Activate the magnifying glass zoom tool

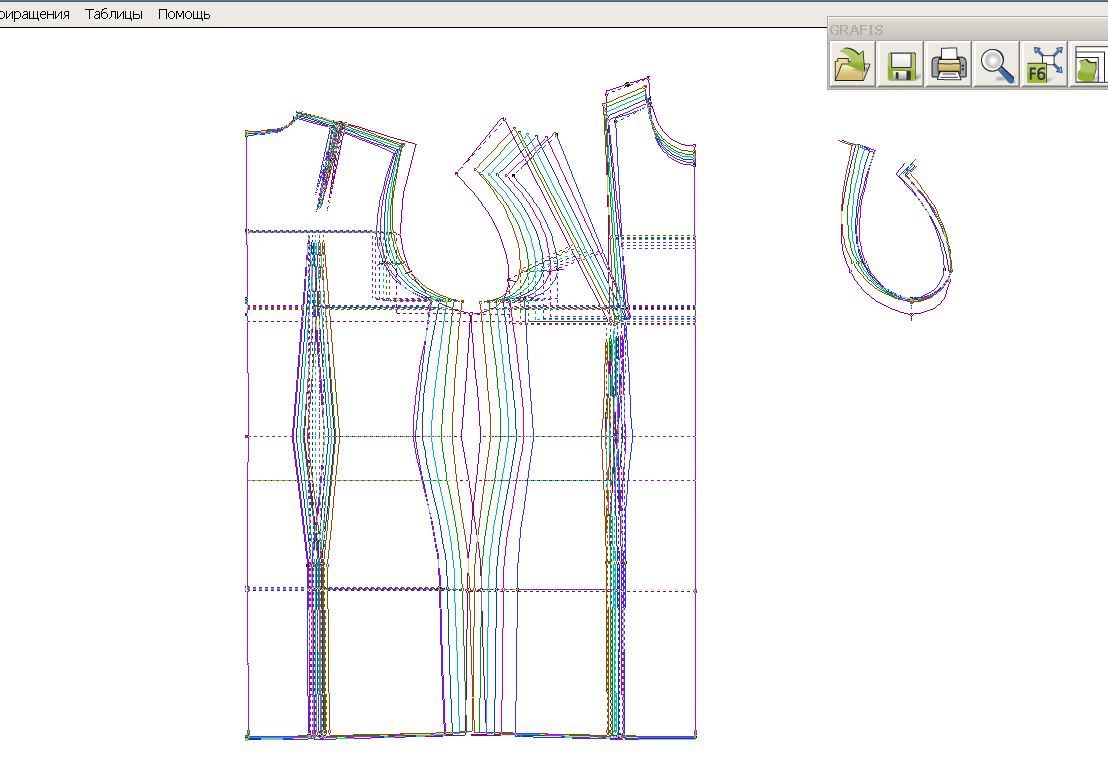tap(996, 66)
